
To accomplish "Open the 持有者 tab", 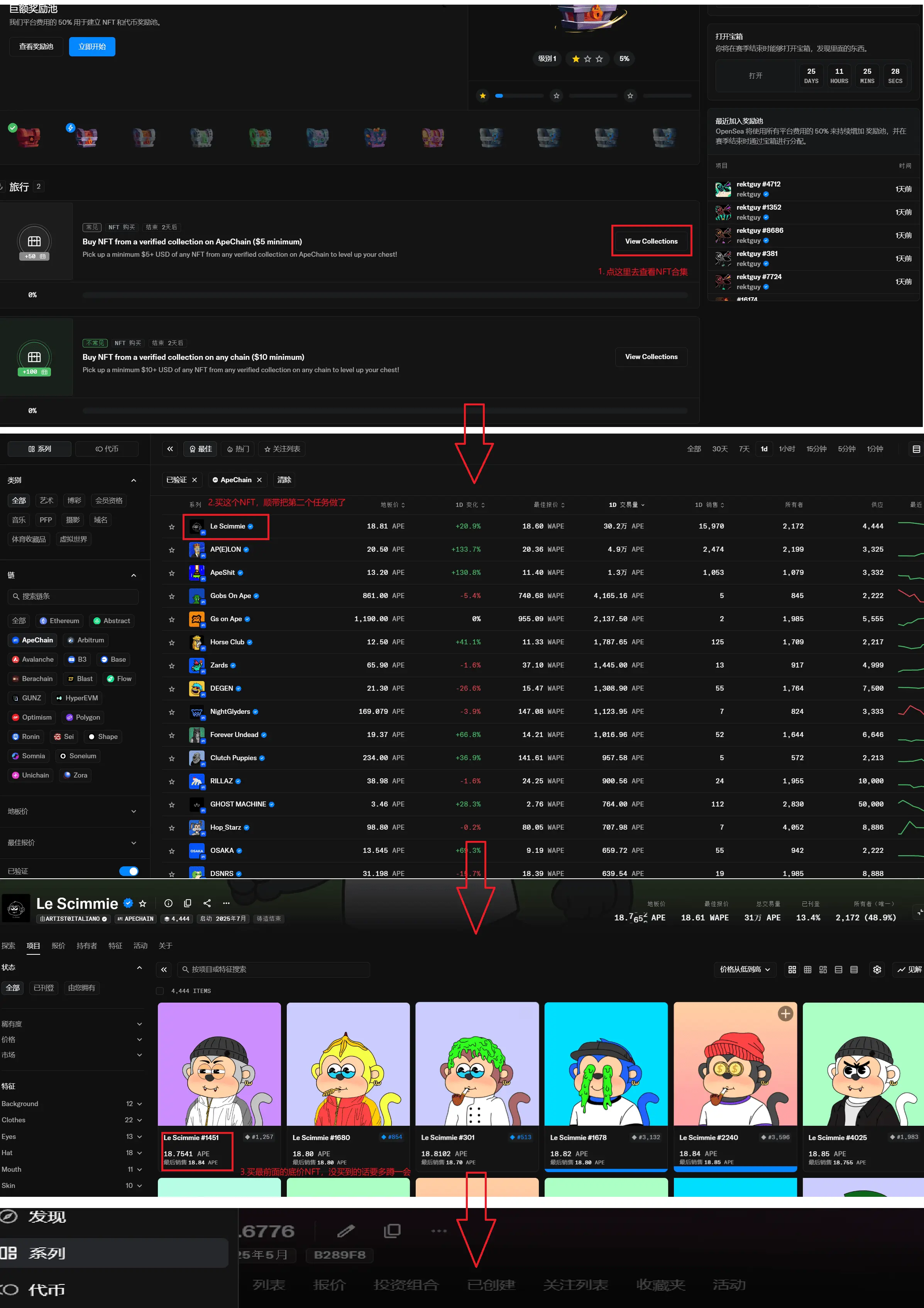I will (86, 946).
